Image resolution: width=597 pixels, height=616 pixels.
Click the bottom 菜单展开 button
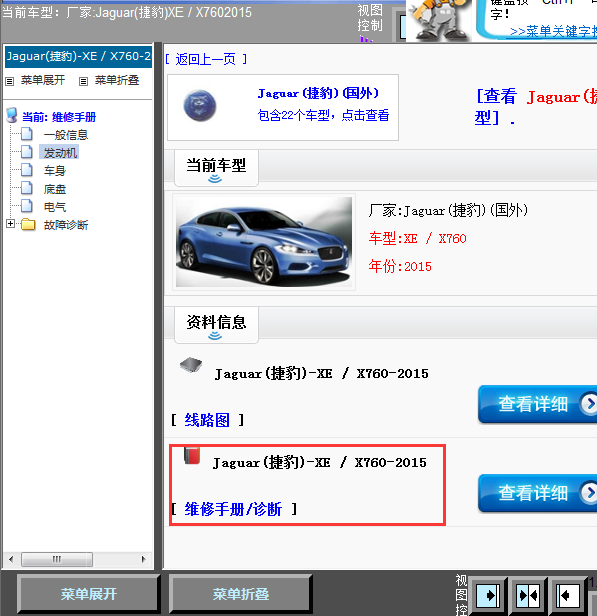pyautogui.click(x=89, y=594)
